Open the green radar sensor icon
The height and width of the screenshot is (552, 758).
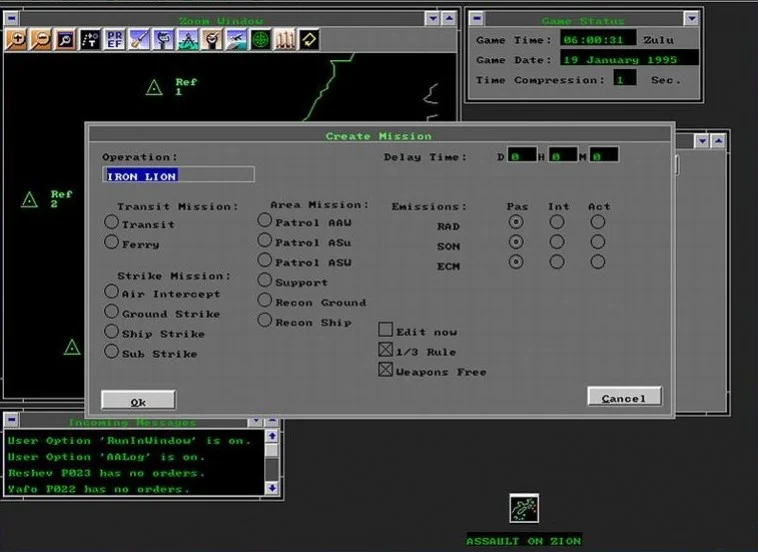click(x=261, y=39)
